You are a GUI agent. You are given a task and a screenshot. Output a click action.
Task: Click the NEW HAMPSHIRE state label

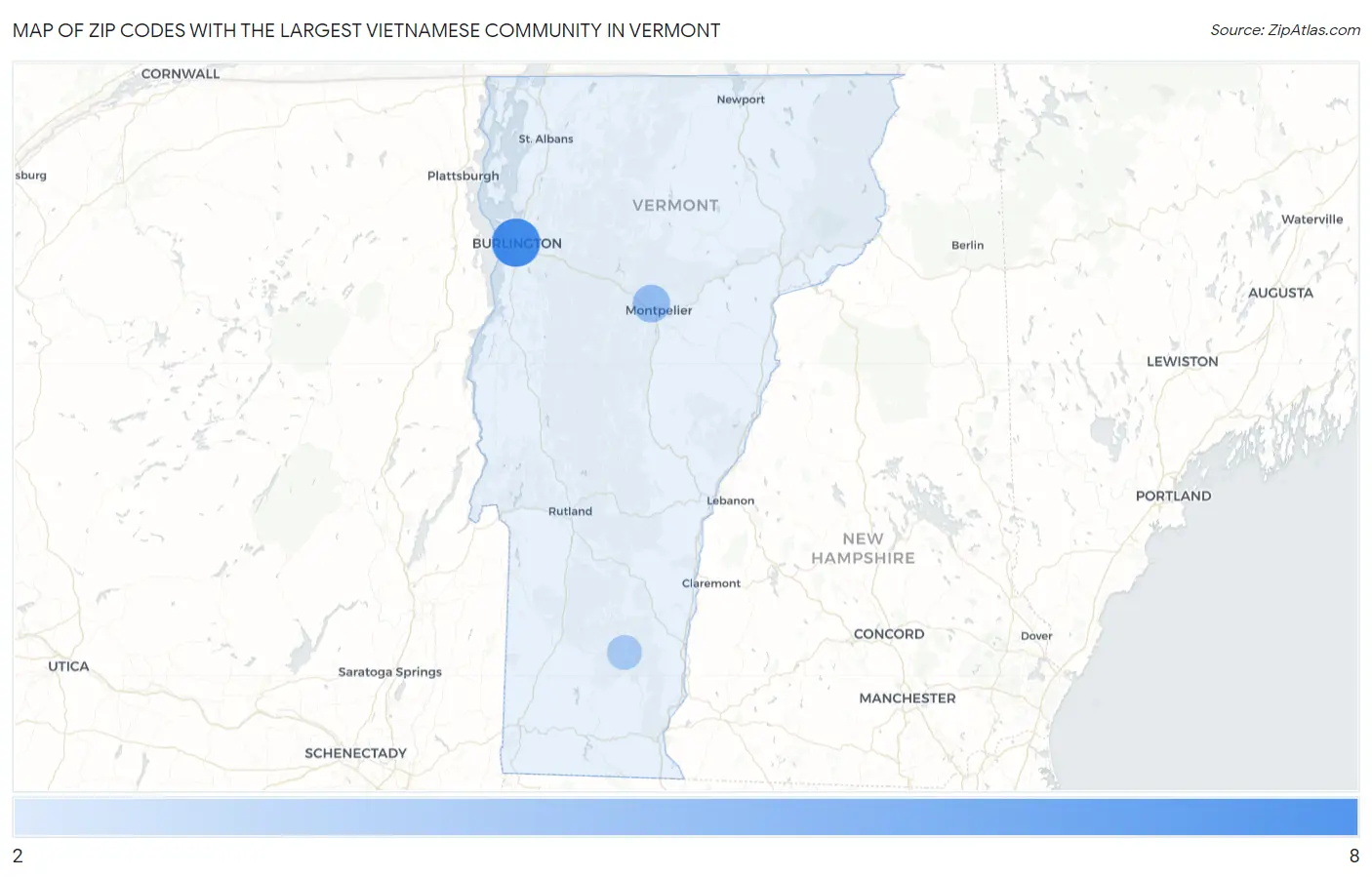[863, 548]
